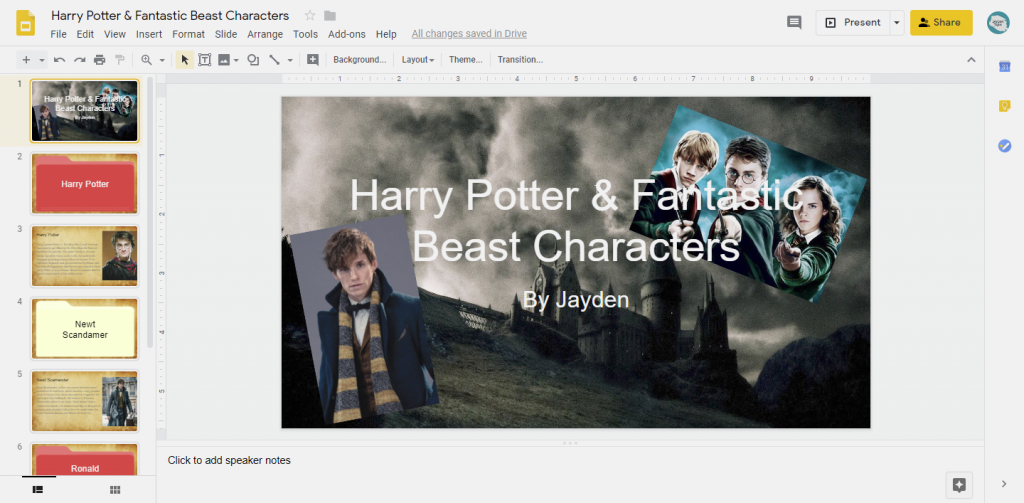Expand new slide layout dropdown arrow
This screenshot has height=503, width=1024.
click(x=42, y=60)
